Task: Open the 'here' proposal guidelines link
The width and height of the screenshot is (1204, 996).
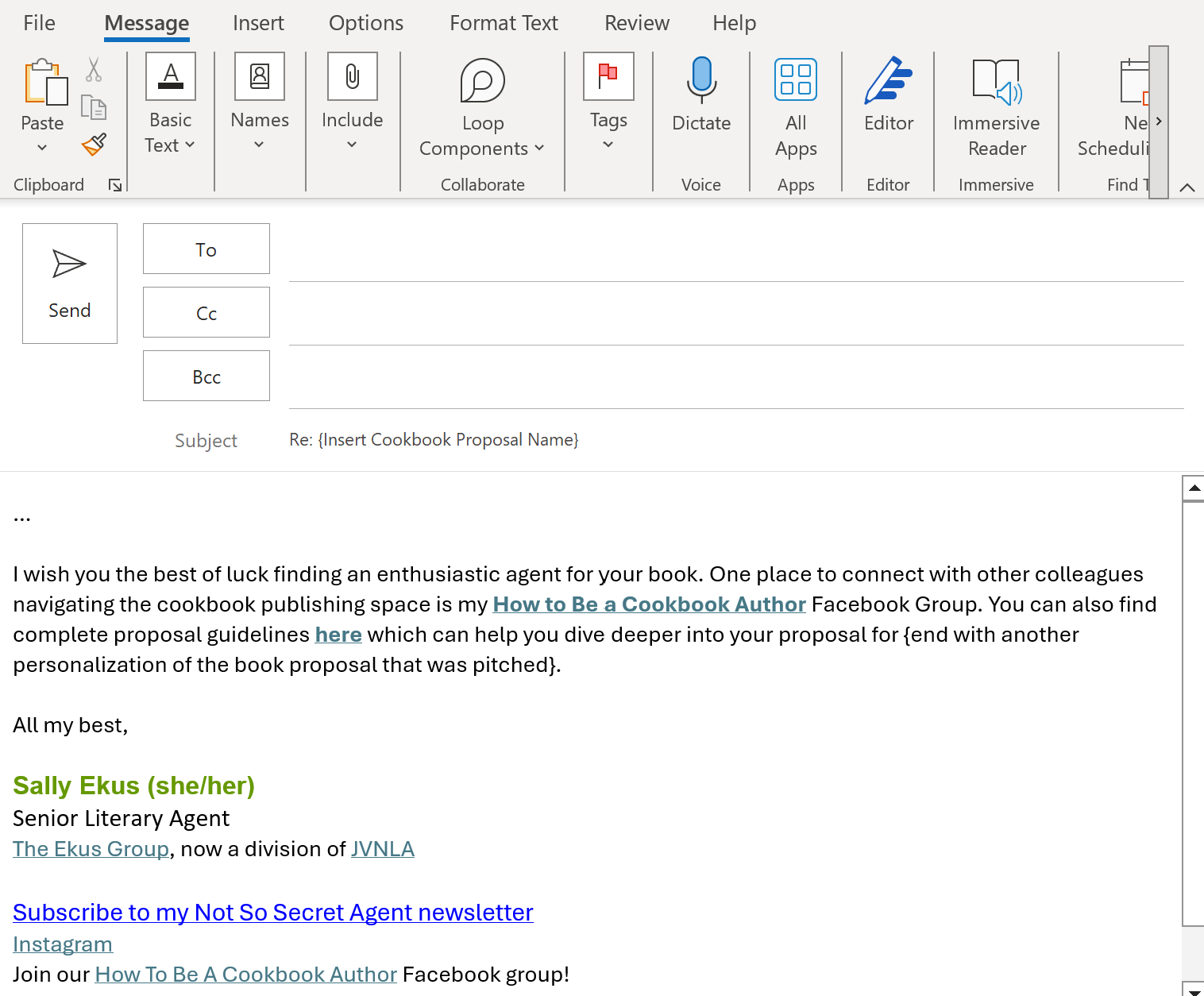Action: [338, 635]
